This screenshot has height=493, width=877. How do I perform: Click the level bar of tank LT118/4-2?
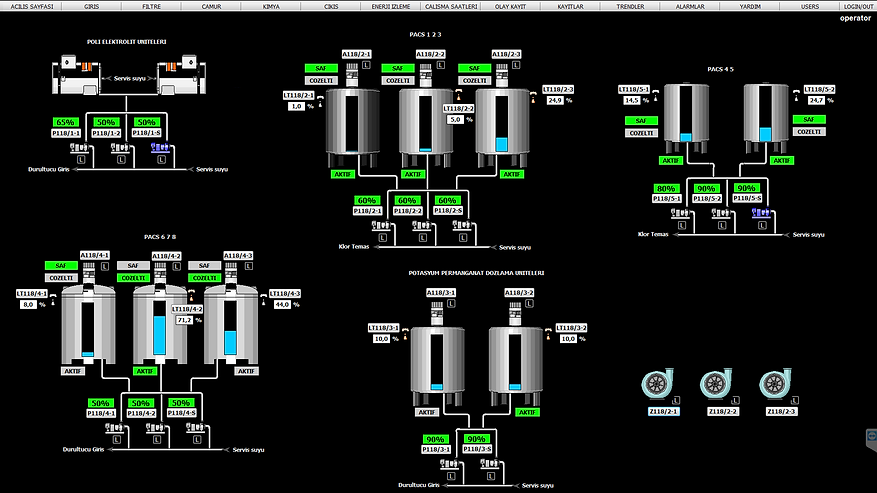[x=159, y=335]
